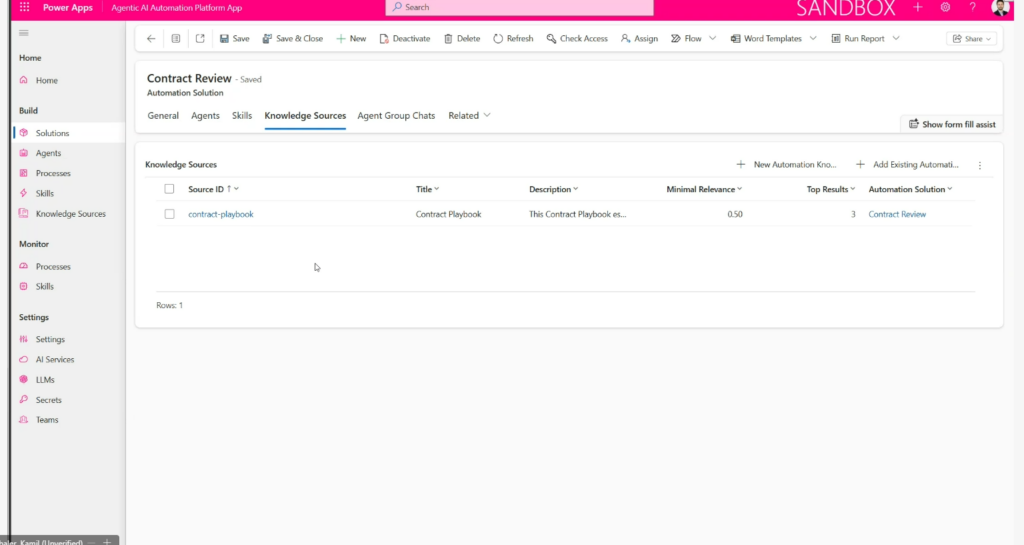Click New Automation Knowledge Source button
This screenshot has height=545, width=1024.
(x=786, y=164)
